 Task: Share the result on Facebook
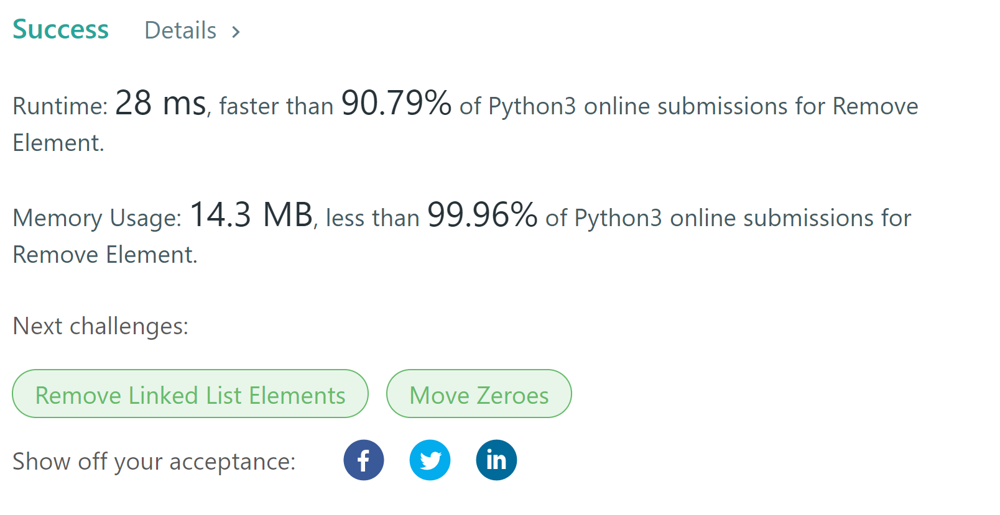[363, 460]
